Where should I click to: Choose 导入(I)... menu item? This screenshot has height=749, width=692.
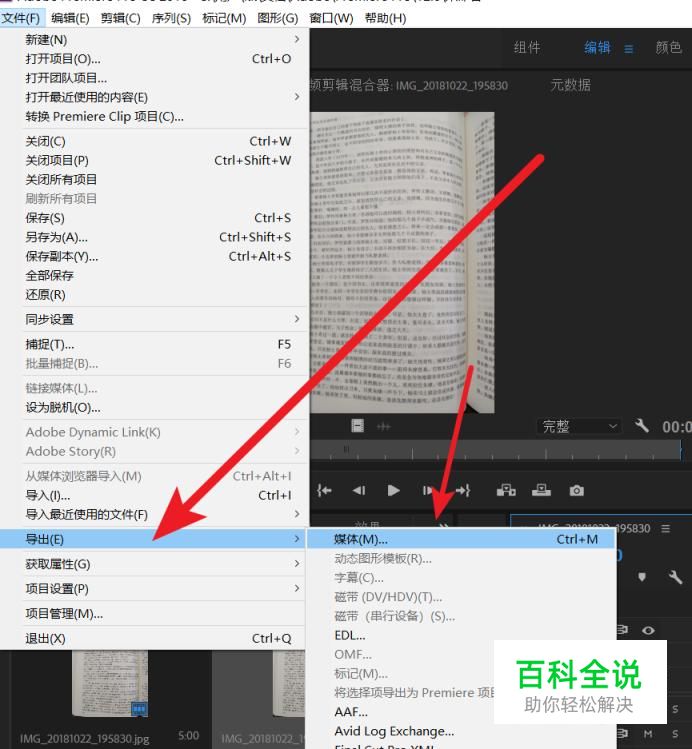point(155,495)
